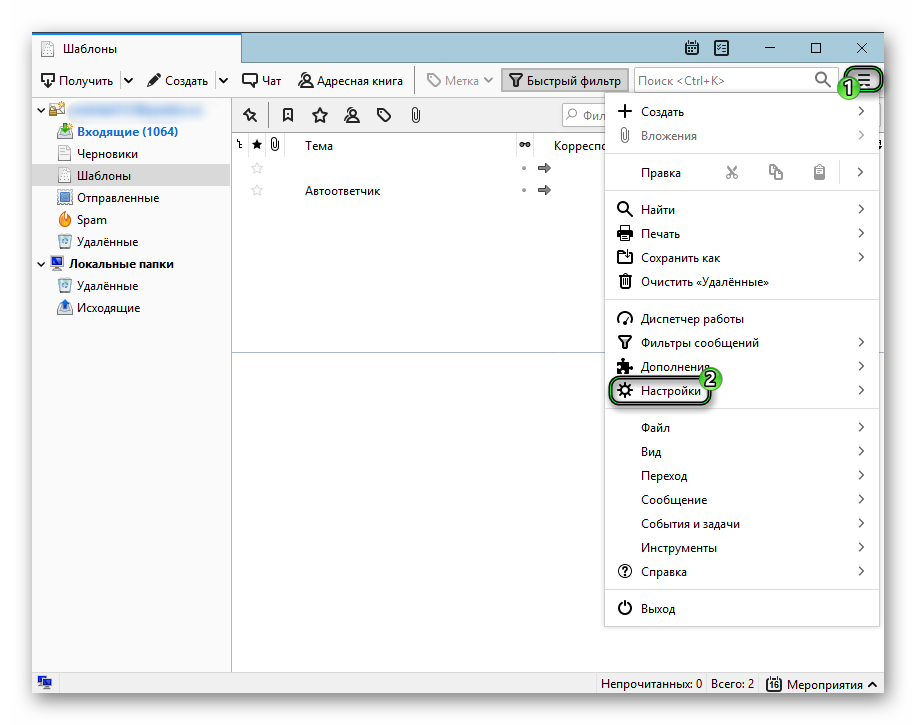Toggle the starred filter icon

320,115
